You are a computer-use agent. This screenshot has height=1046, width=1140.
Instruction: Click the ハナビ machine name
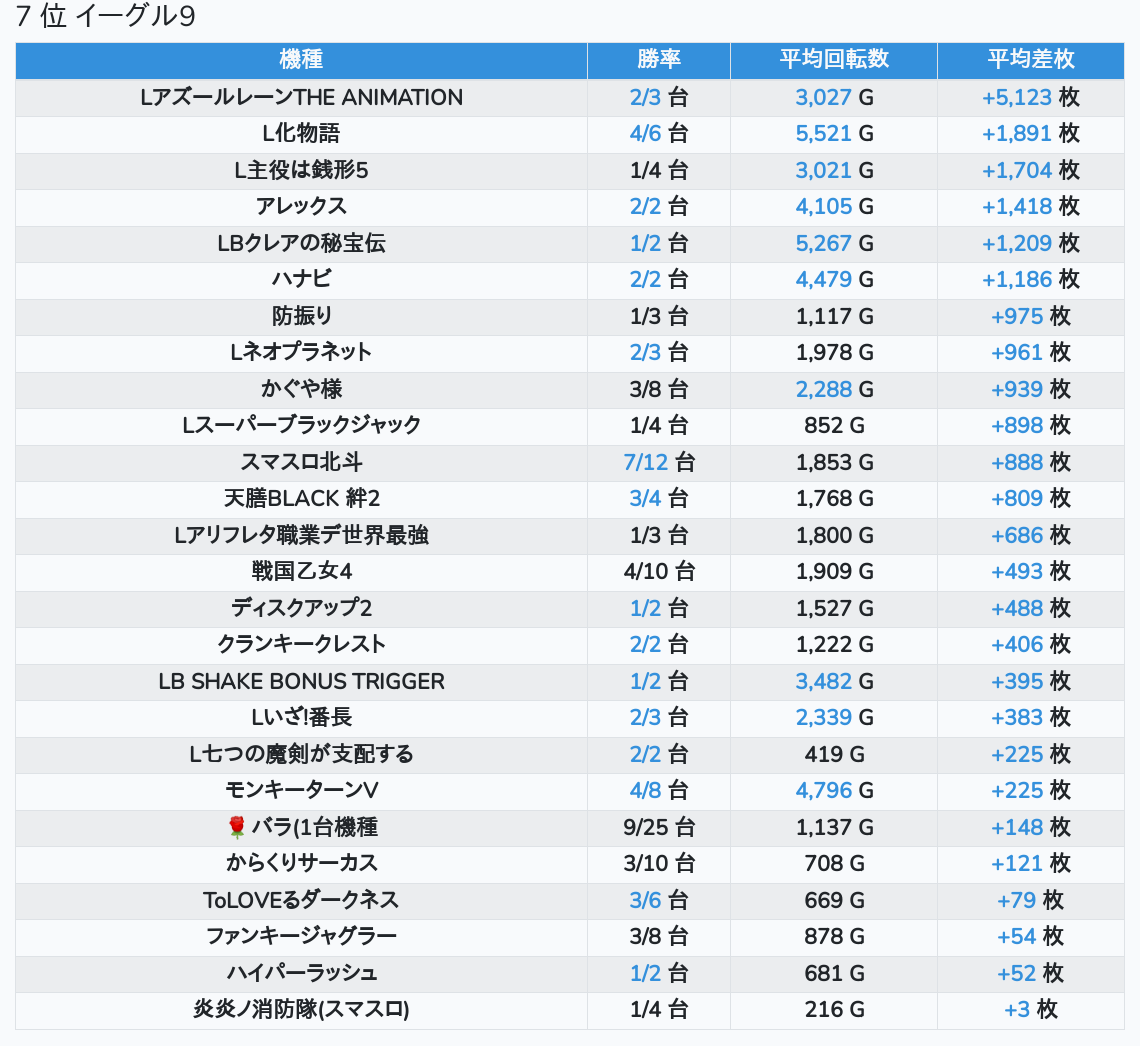tap(301, 279)
